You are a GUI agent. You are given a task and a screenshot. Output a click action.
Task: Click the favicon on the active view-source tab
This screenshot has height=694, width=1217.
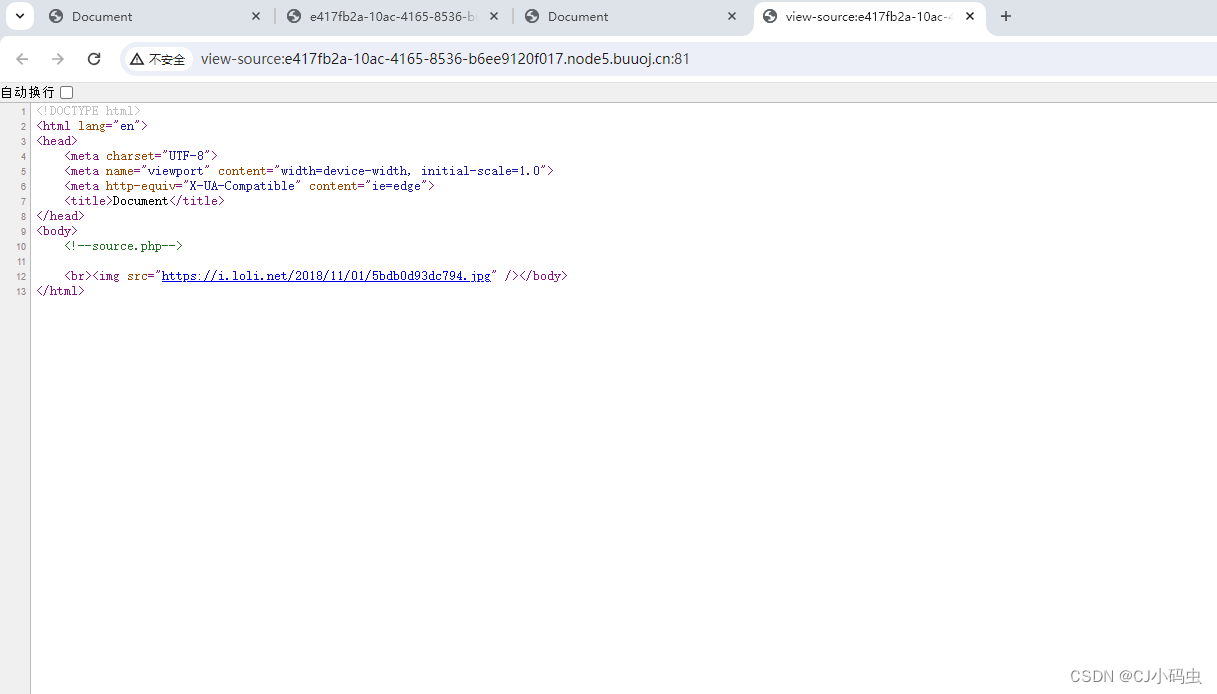point(770,16)
